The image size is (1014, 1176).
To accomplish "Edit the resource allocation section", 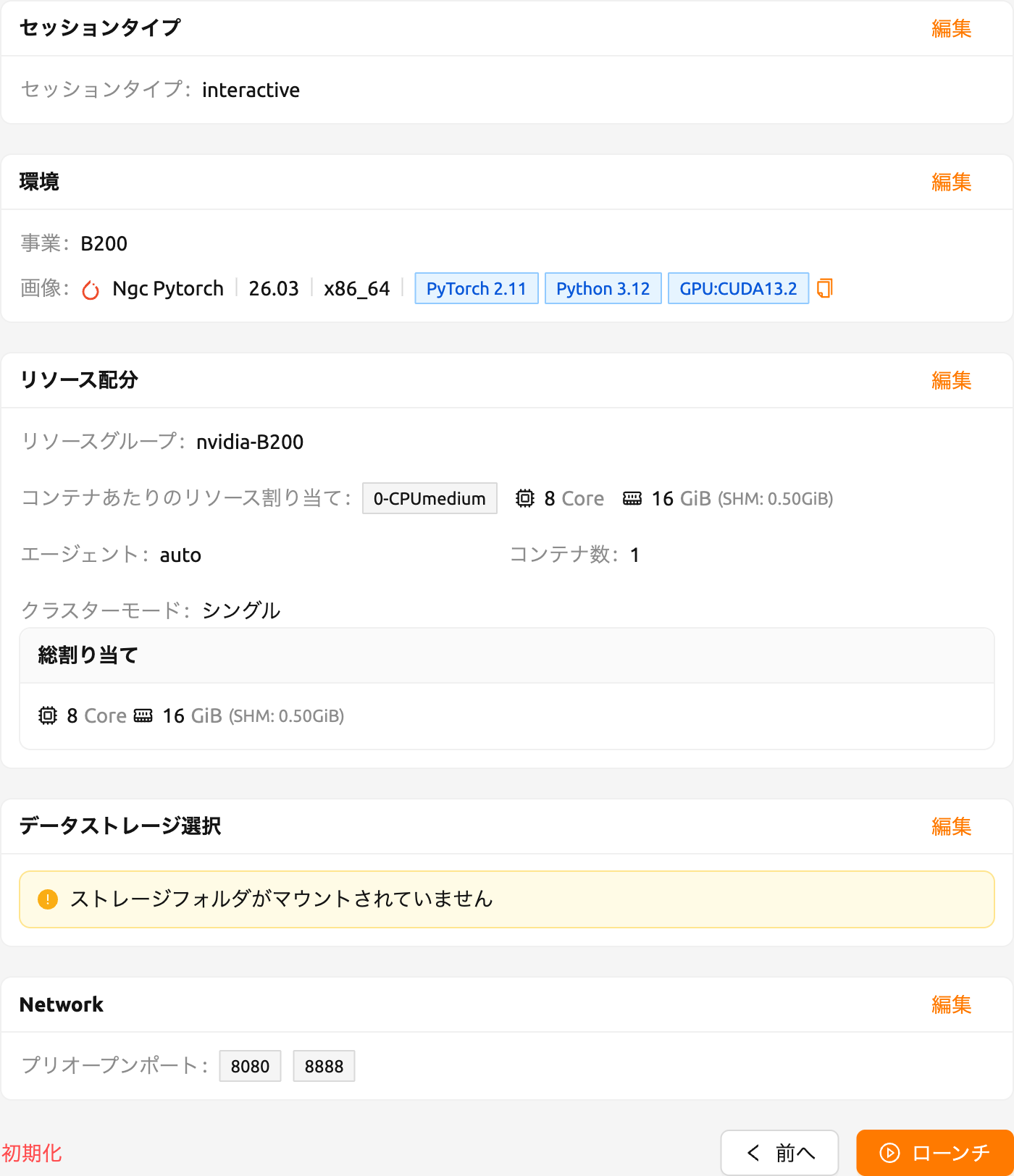I will tap(951, 380).
